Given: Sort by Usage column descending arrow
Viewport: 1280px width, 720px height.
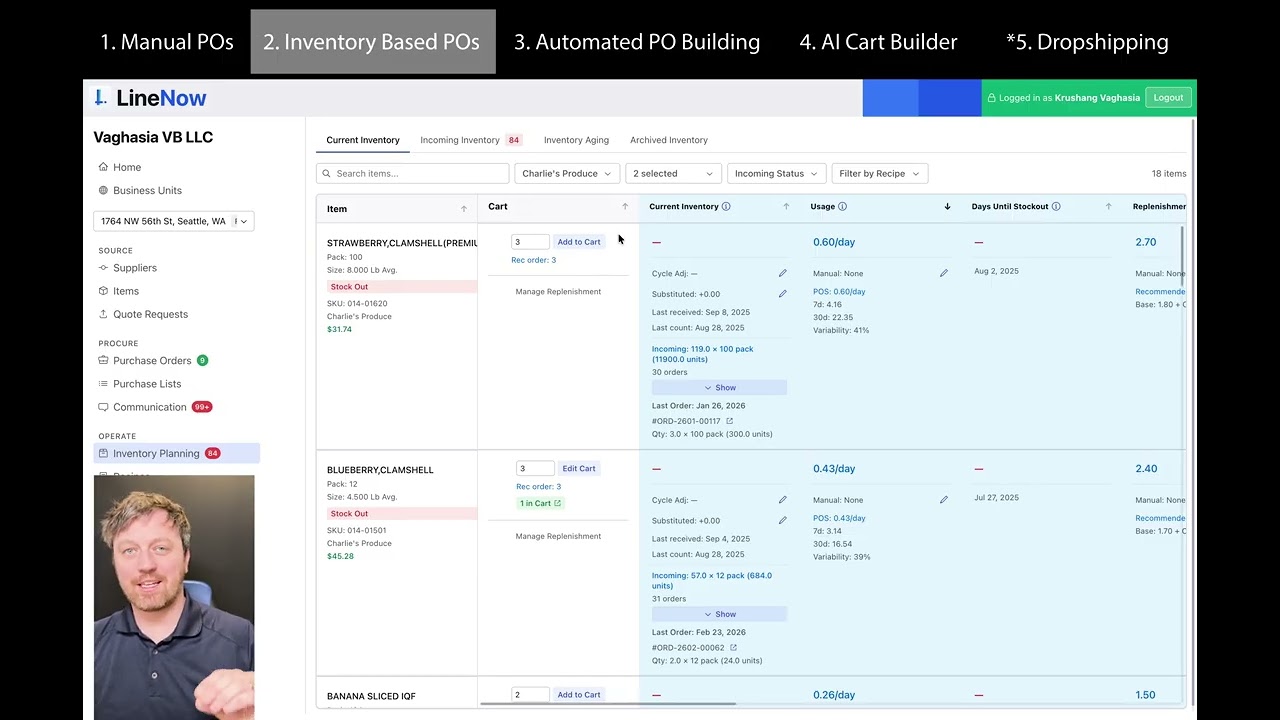Looking at the screenshot, I should click(947, 207).
